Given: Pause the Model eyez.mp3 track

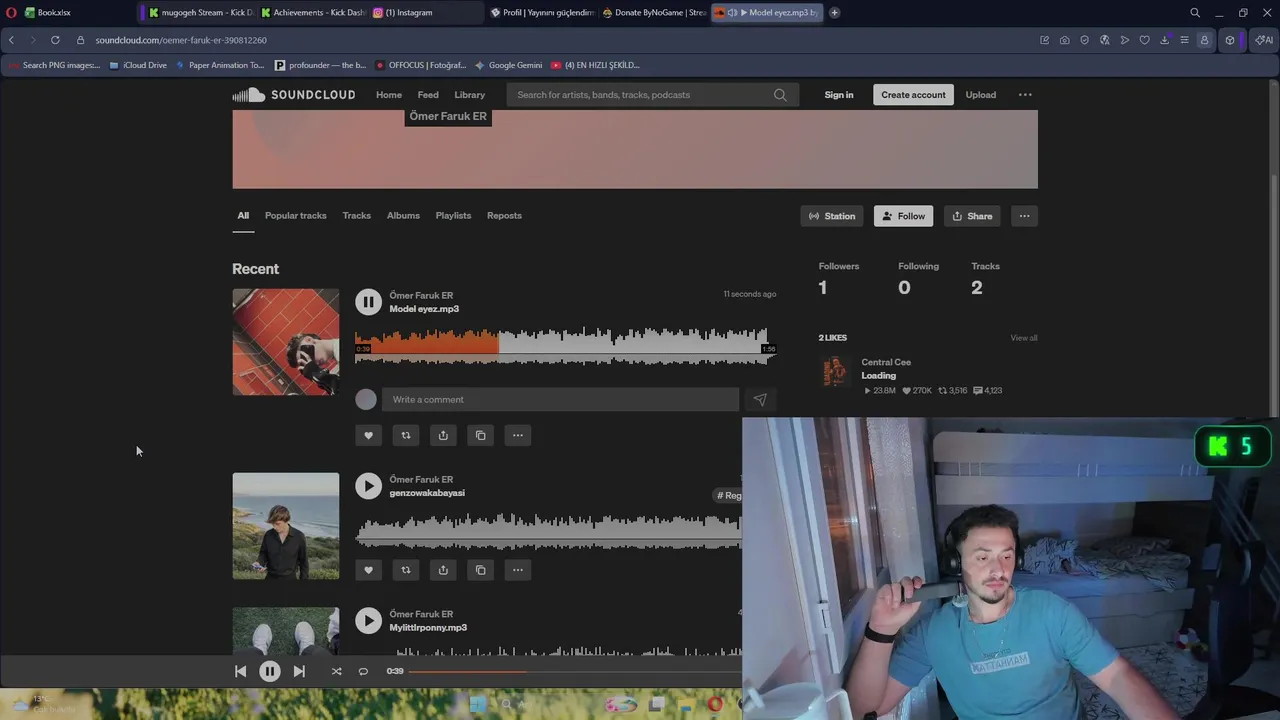Looking at the screenshot, I should 368,301.
